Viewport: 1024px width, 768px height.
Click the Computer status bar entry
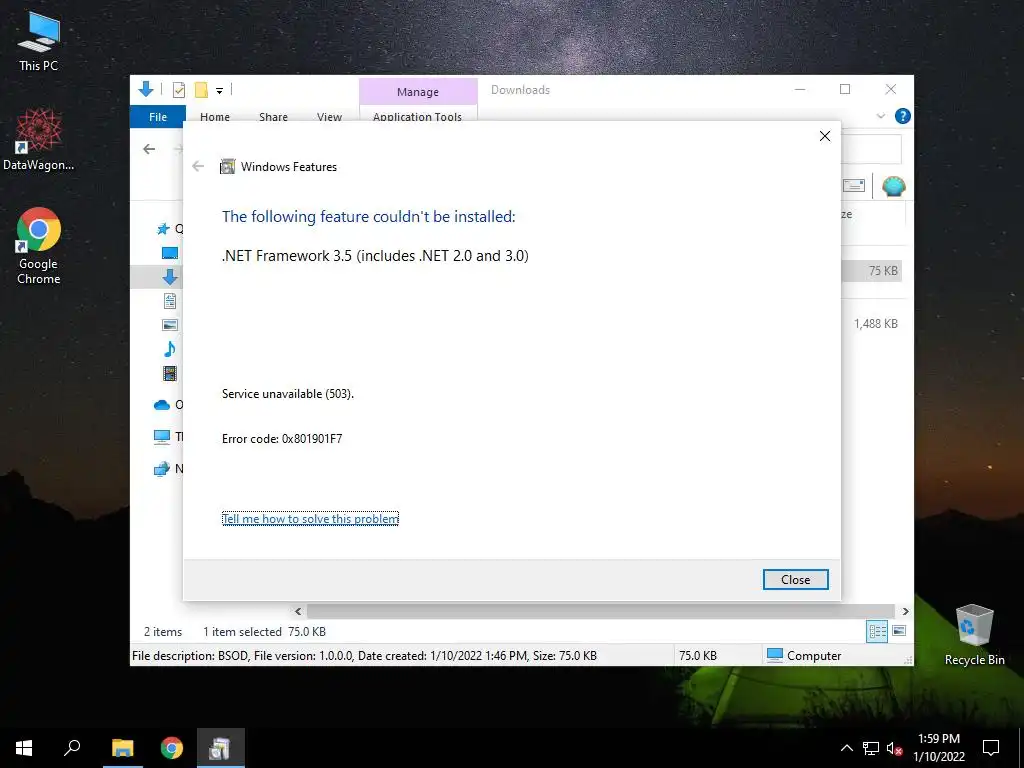click(804, 655)
